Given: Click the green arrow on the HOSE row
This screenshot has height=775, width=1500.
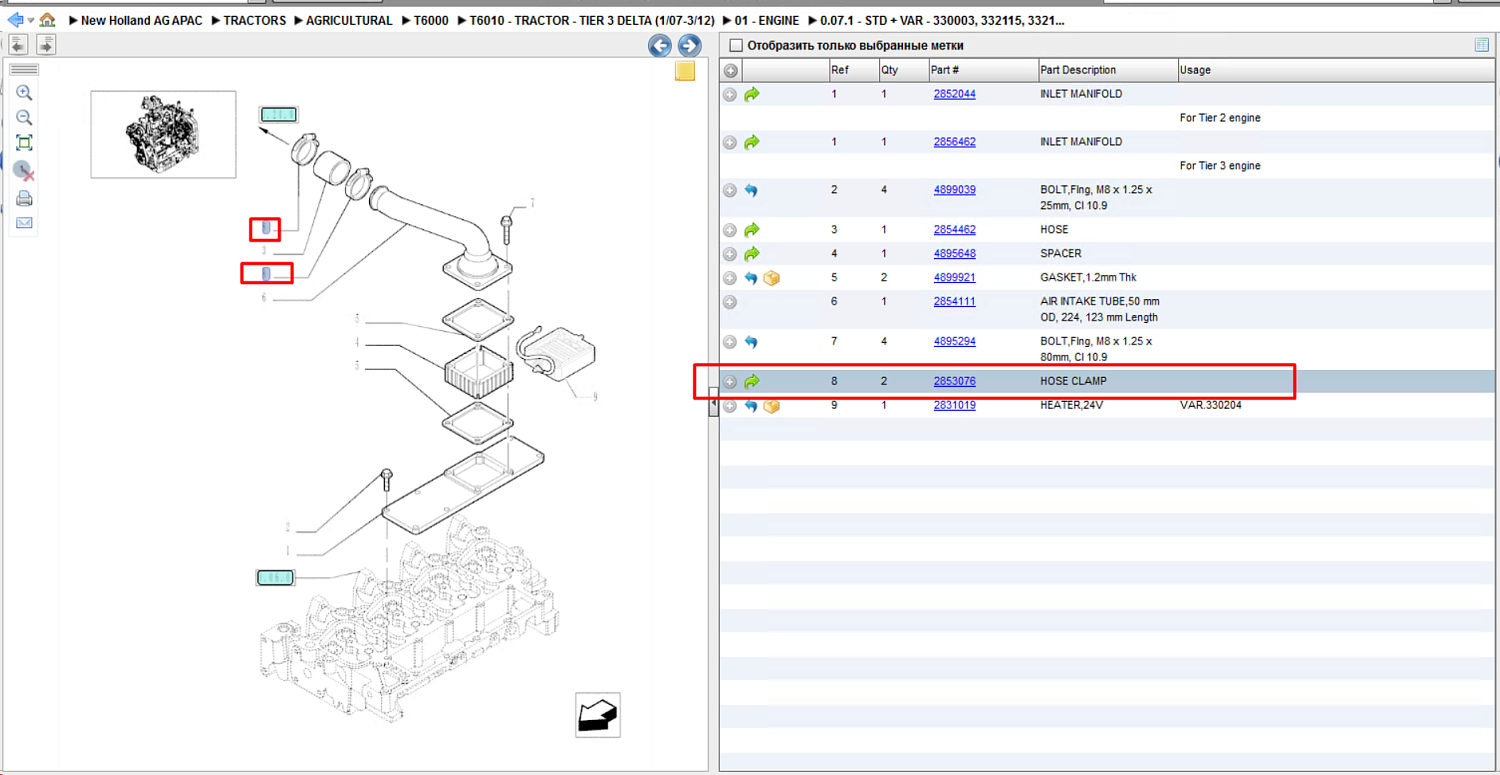Looking at the screenshot, I should (752, 230).
